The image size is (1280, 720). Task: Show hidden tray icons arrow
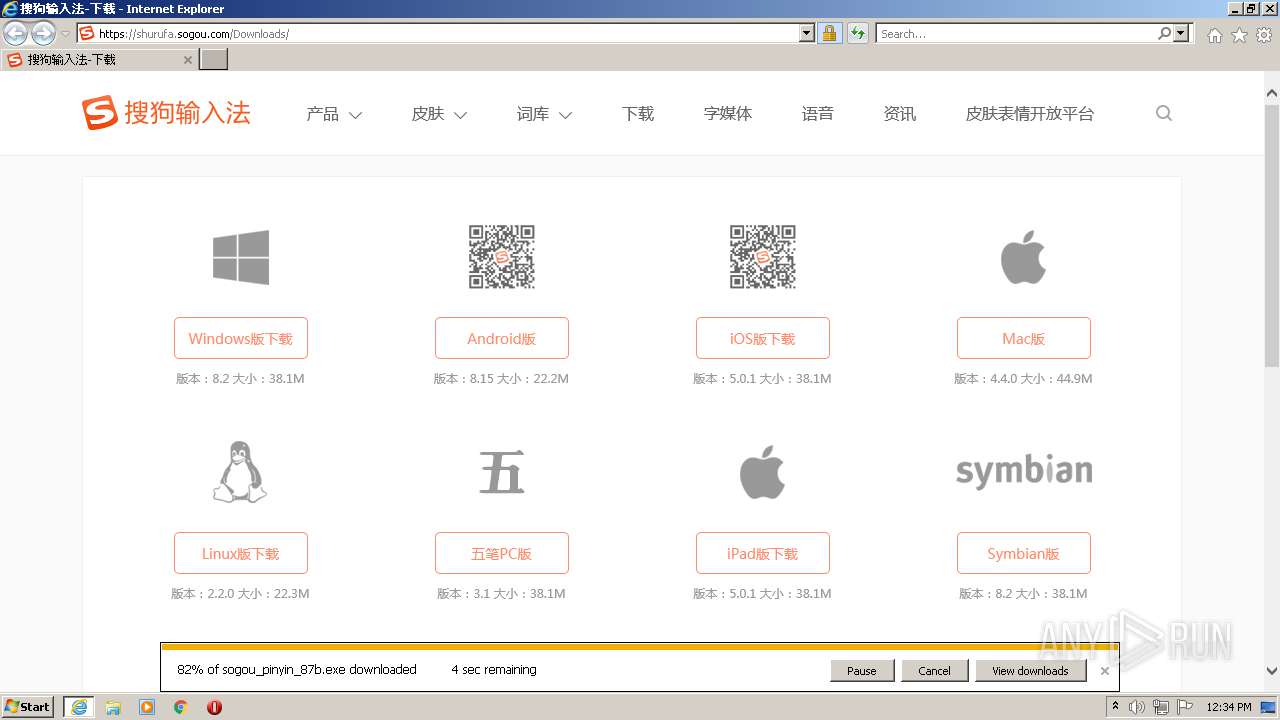(x=1115, y=707)
